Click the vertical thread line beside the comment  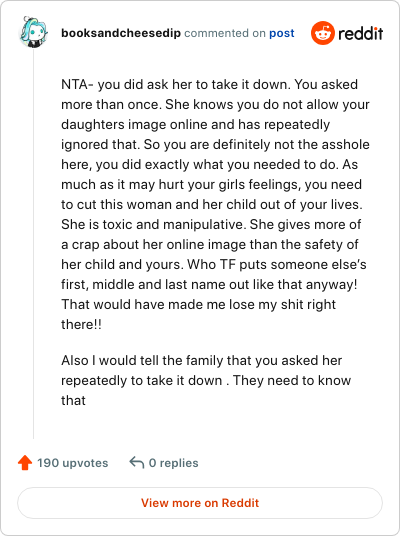(x=34, y=243)
